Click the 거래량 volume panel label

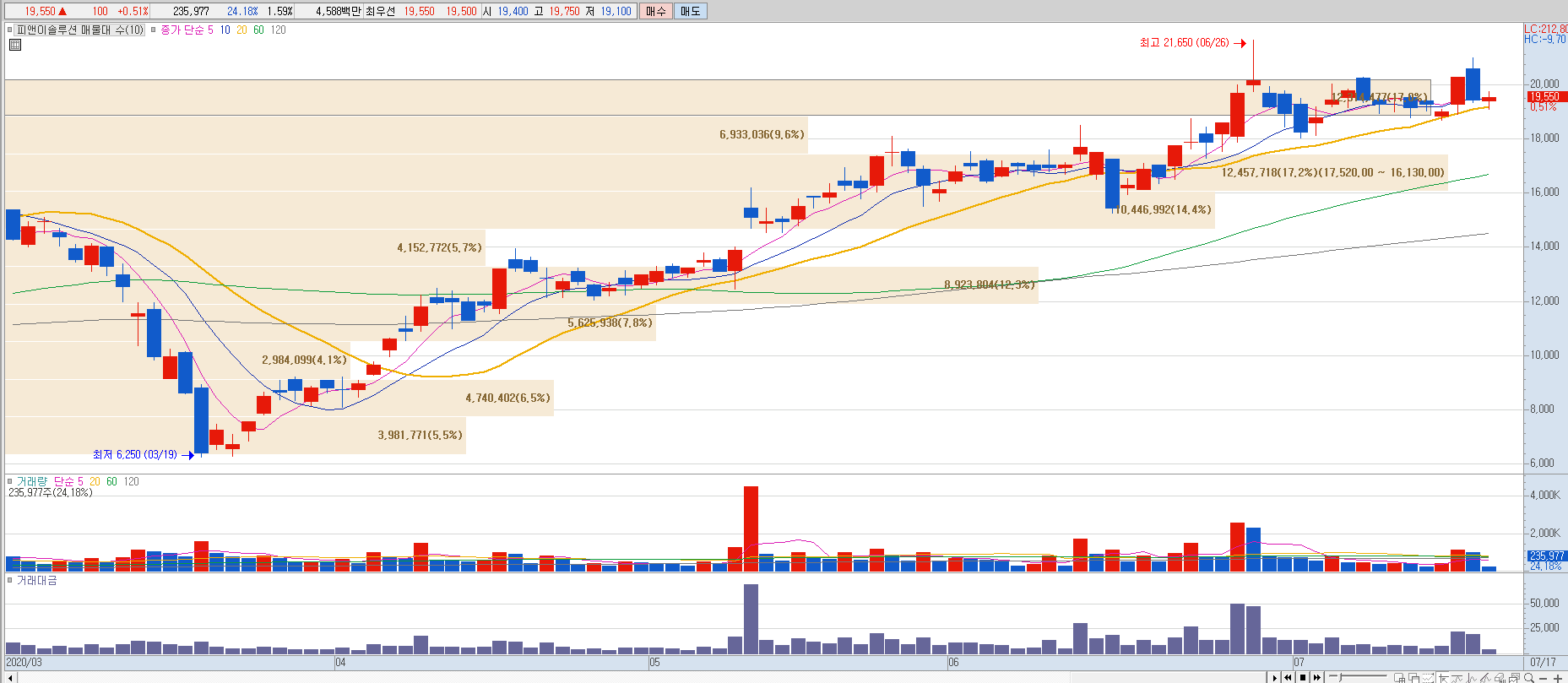(x=32, y=481)
